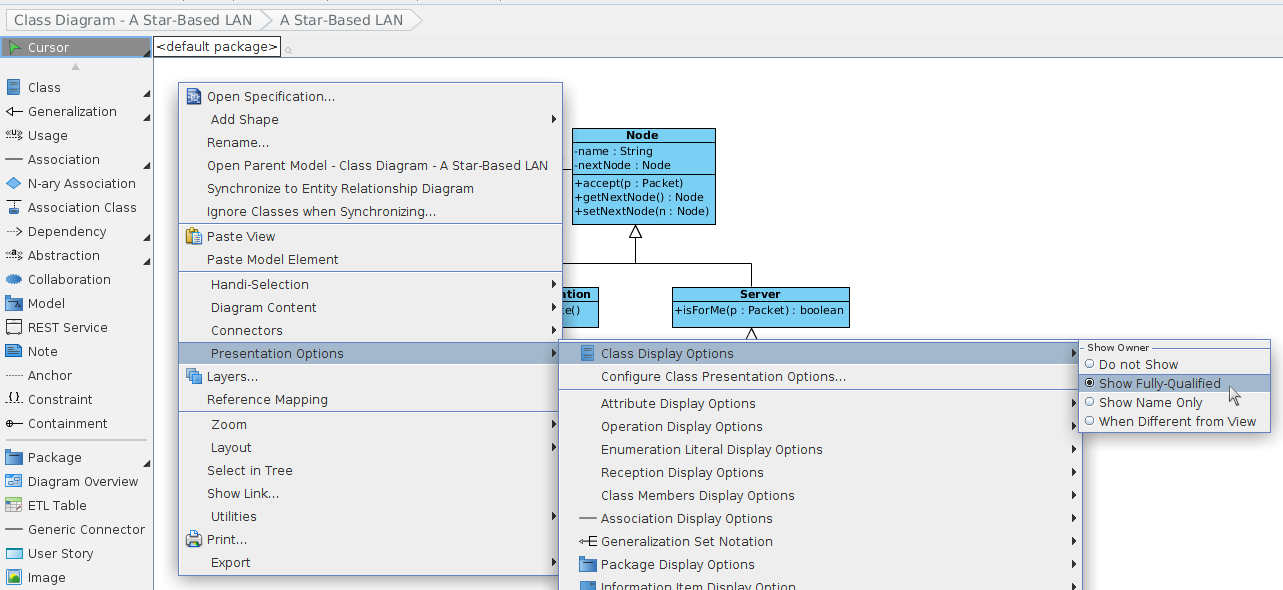The height and width of the screenshot is (590, 1283).
Task: Pick the Collaboration tool icon
Action: point(14,279)
